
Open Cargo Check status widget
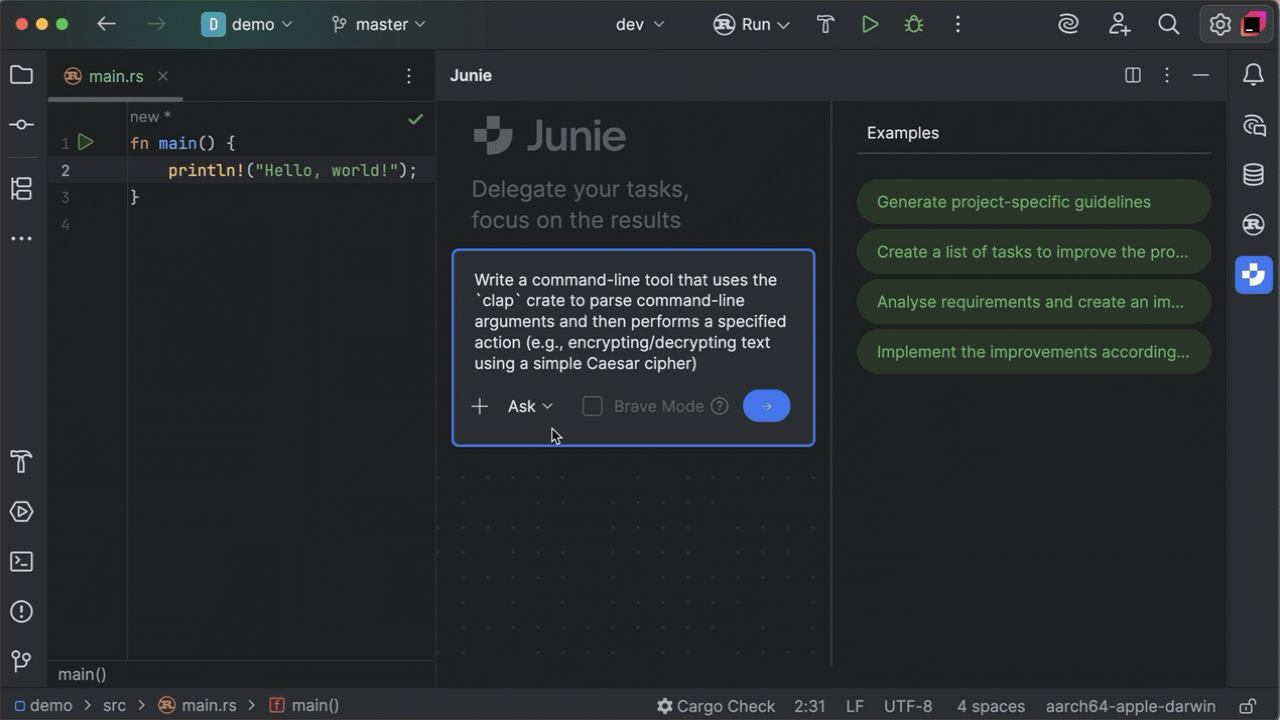pyautogui.click(x=715, y=706)
